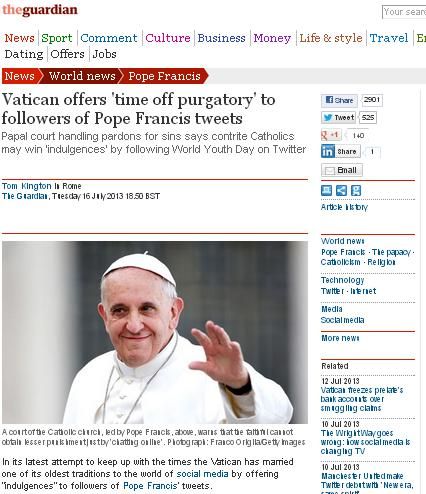Click the share icon in article tools
Viewport: 426px width, 494px height.
(341, 191)
